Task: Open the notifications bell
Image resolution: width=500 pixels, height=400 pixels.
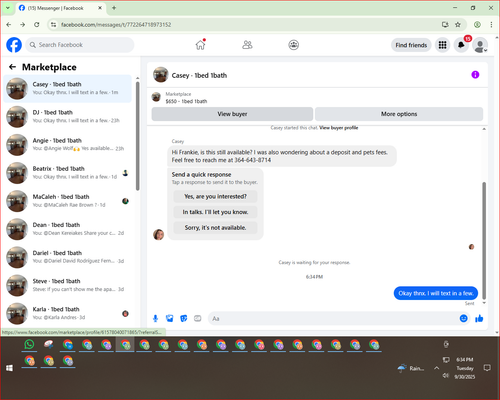Action: pyautogui.click(x=461, y=45)
